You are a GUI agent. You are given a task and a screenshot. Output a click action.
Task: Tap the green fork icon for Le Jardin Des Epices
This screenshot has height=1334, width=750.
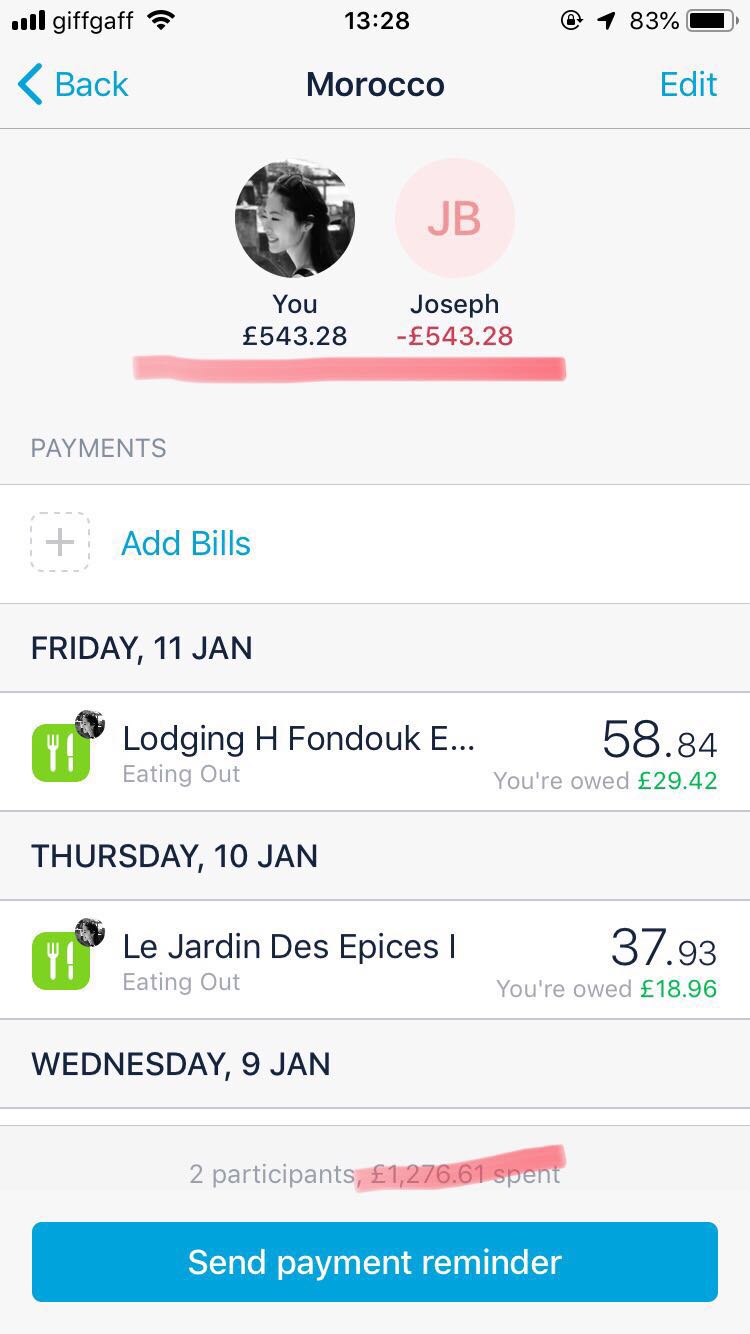(x=61, y=961)
